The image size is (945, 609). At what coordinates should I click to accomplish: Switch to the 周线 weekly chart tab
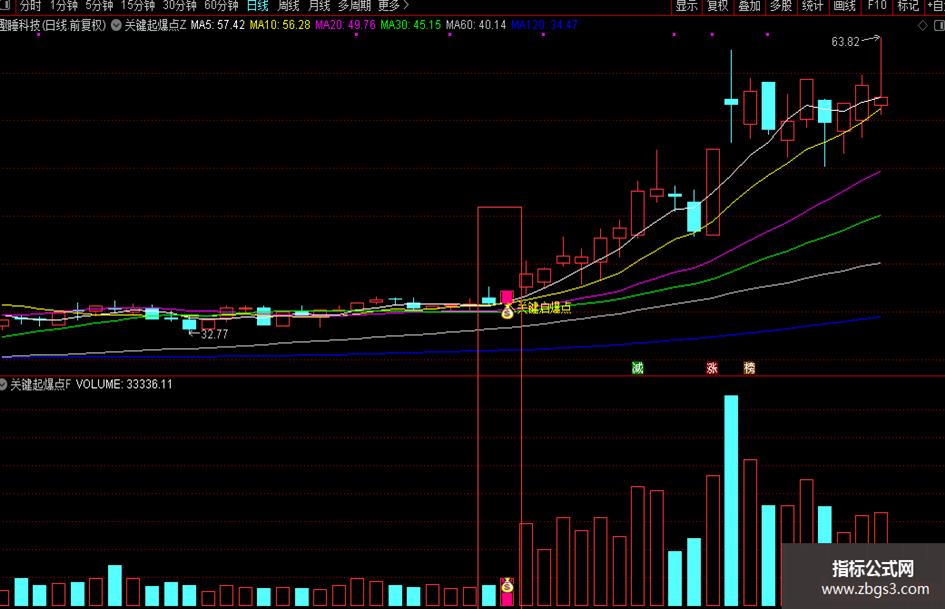pyautogui.click(x=289, y=6)
